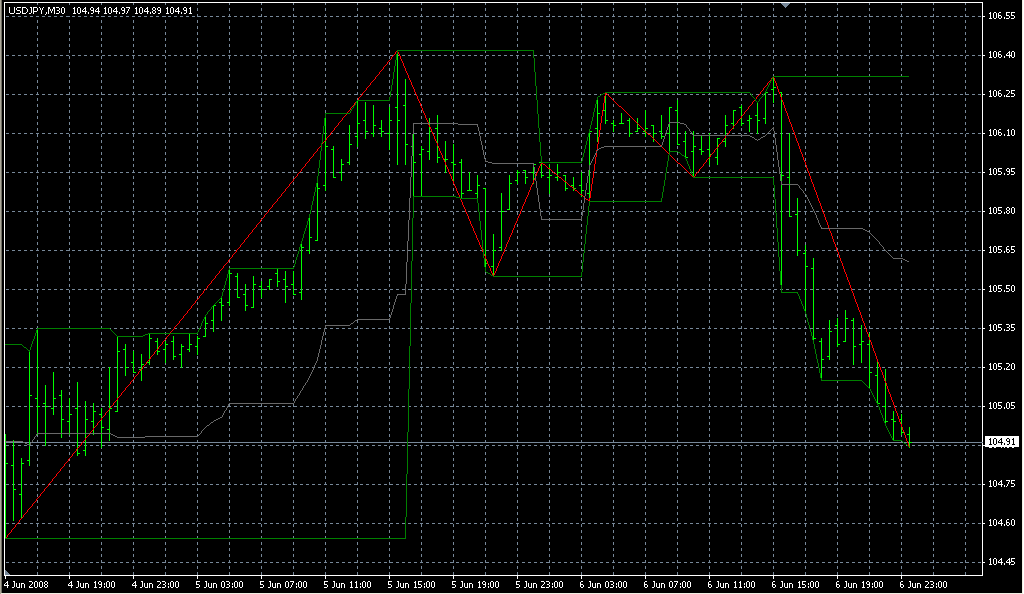This screenshot has height=594, width=1024.
Task: Click the small triangle at bottom-left chart corner
Action: click(x=5, y=572)
